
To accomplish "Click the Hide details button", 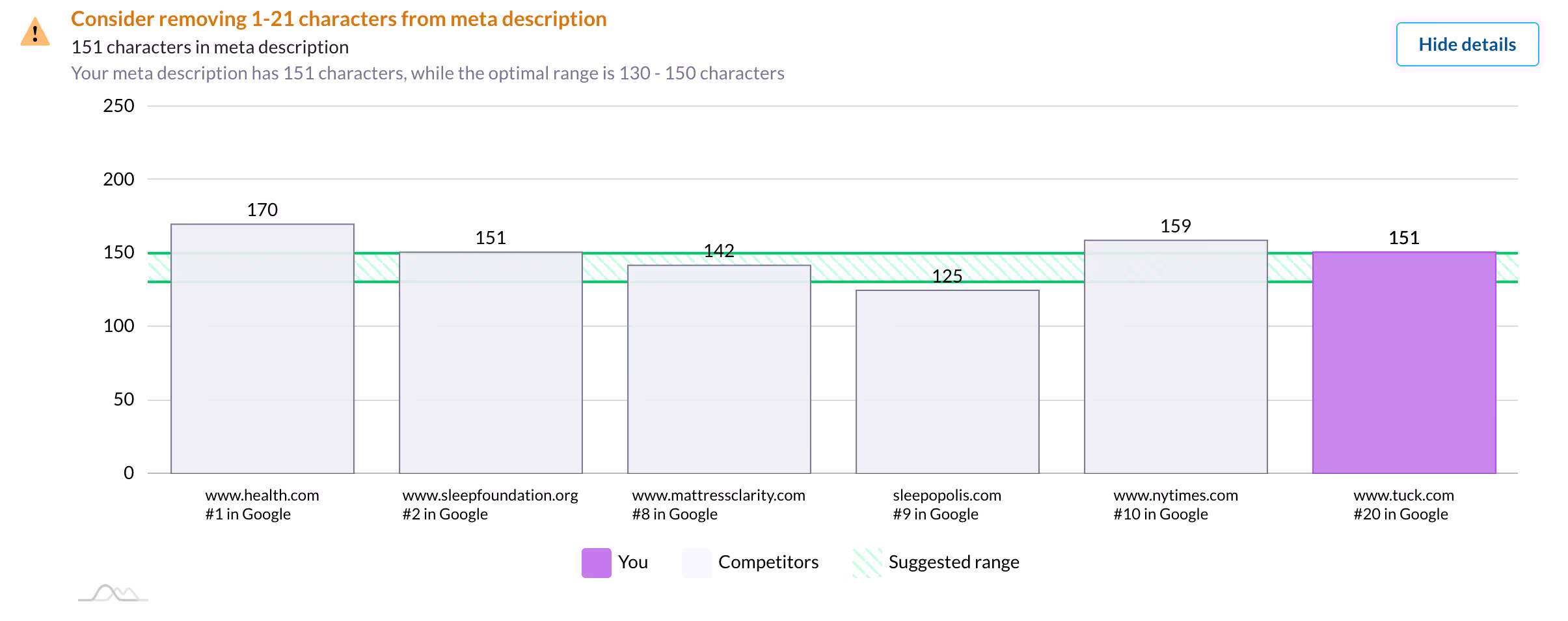I will click(x=1467, y=44).
